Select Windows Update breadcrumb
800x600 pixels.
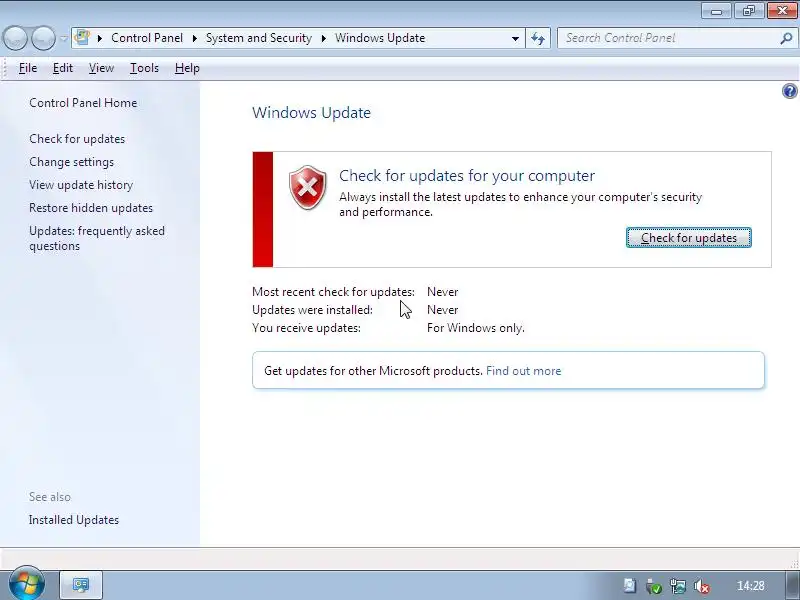(x=380, y=38)
